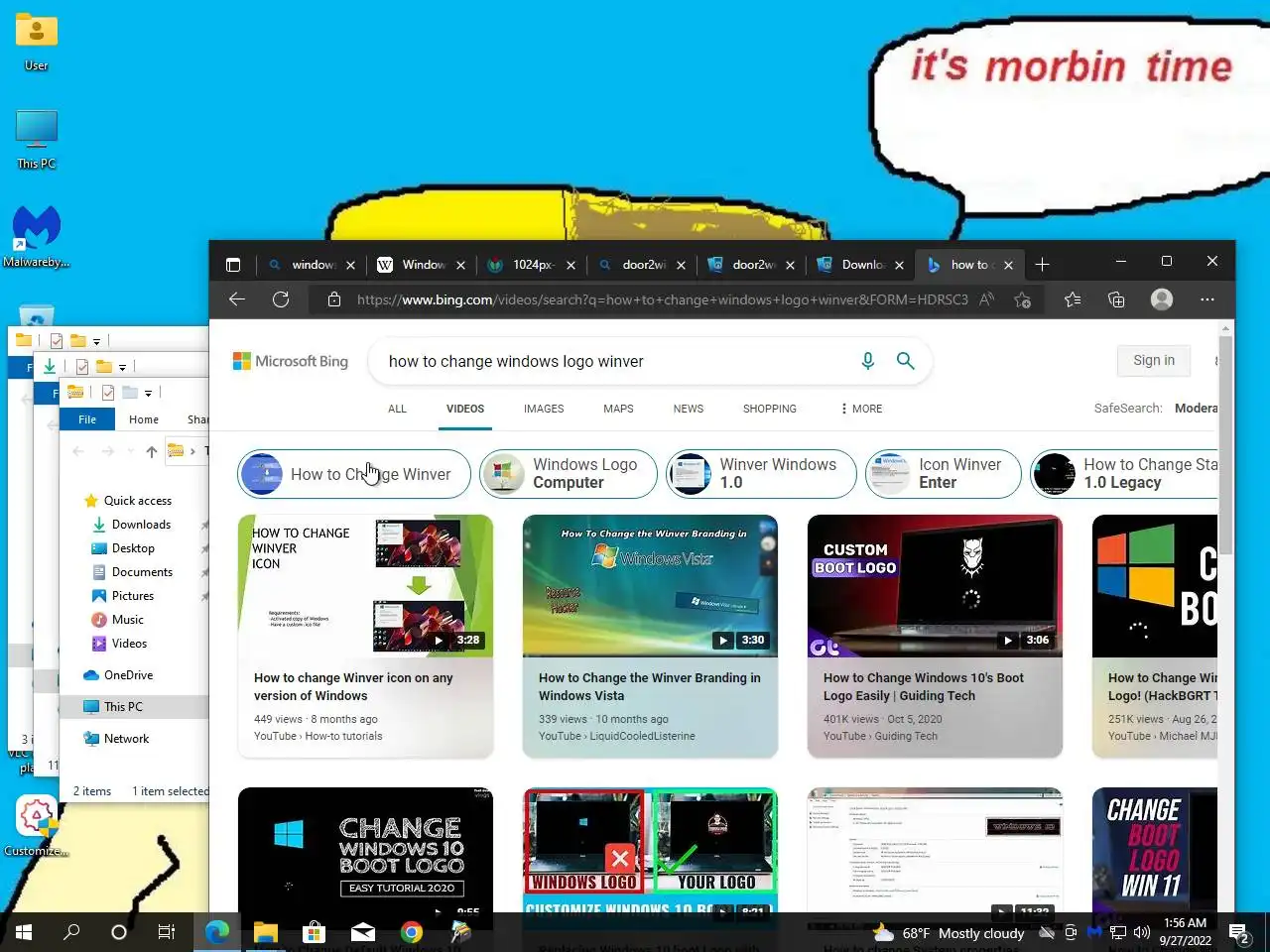Viewport: 1270px width, 952px height.
Task: Open 'Winver Branding in Windows Vista' video title
Action: [650, 686]
